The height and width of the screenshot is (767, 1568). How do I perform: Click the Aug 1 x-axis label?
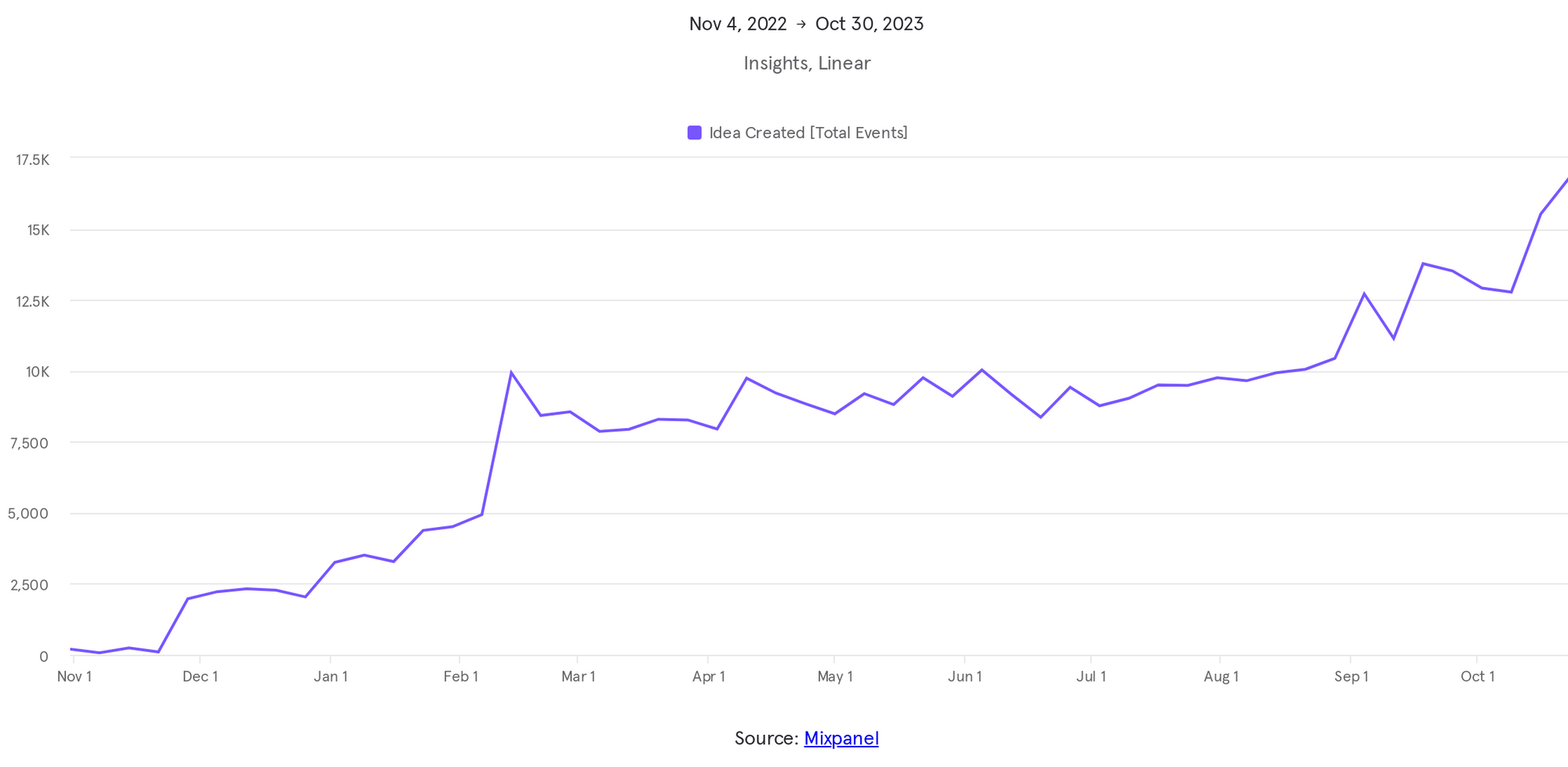click(x=1221, y=676)
